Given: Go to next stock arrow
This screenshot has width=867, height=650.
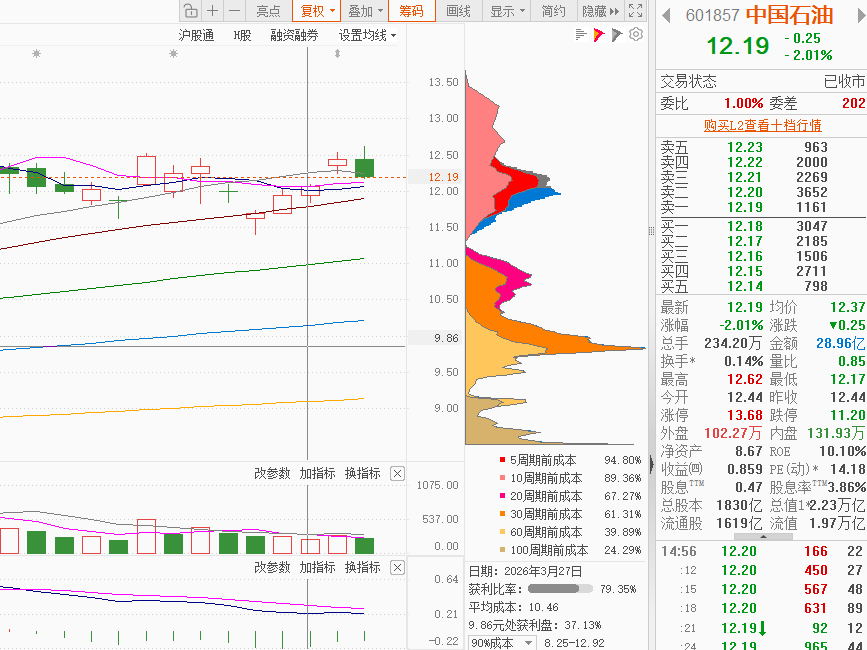Looking at the screenshot, I should [x=861, y=15].
